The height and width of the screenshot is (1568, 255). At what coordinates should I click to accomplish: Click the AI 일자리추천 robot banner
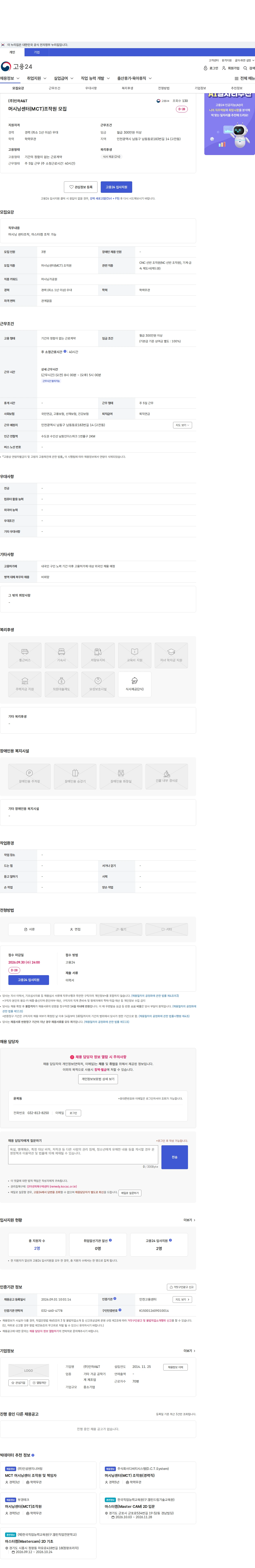point(229,124)
